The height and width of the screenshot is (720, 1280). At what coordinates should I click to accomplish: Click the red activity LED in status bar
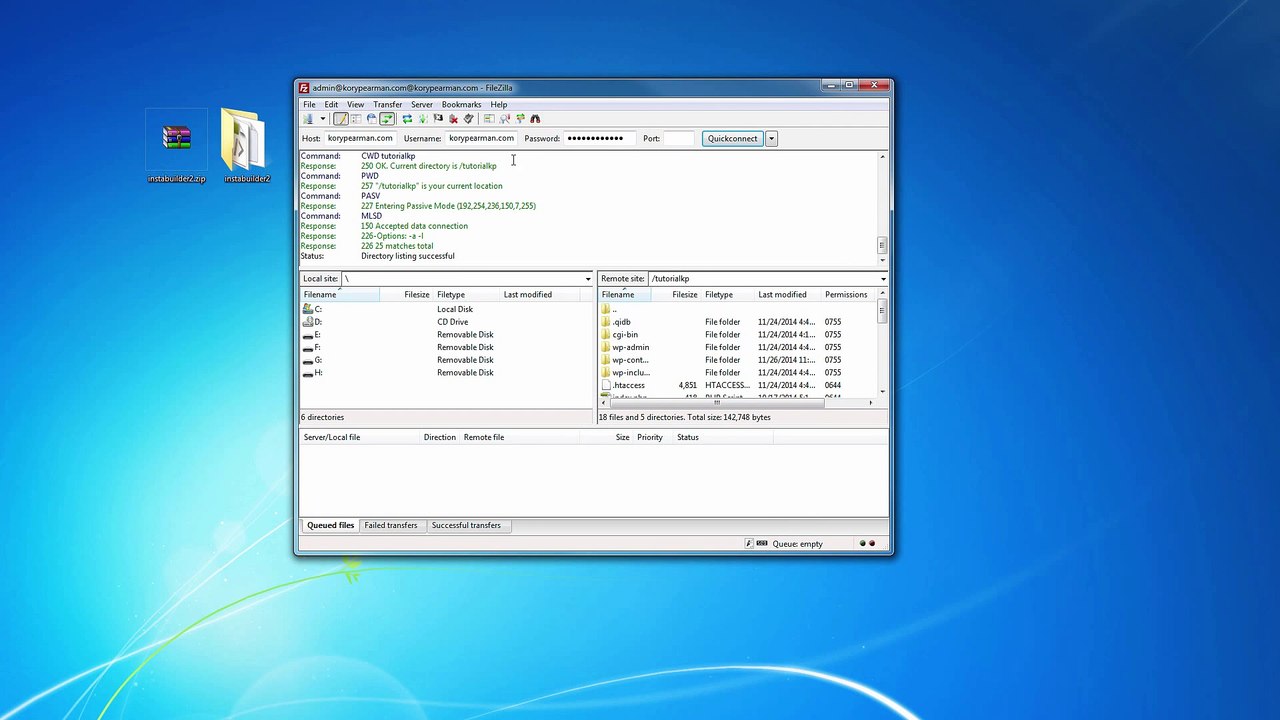(x=872, y=544)
